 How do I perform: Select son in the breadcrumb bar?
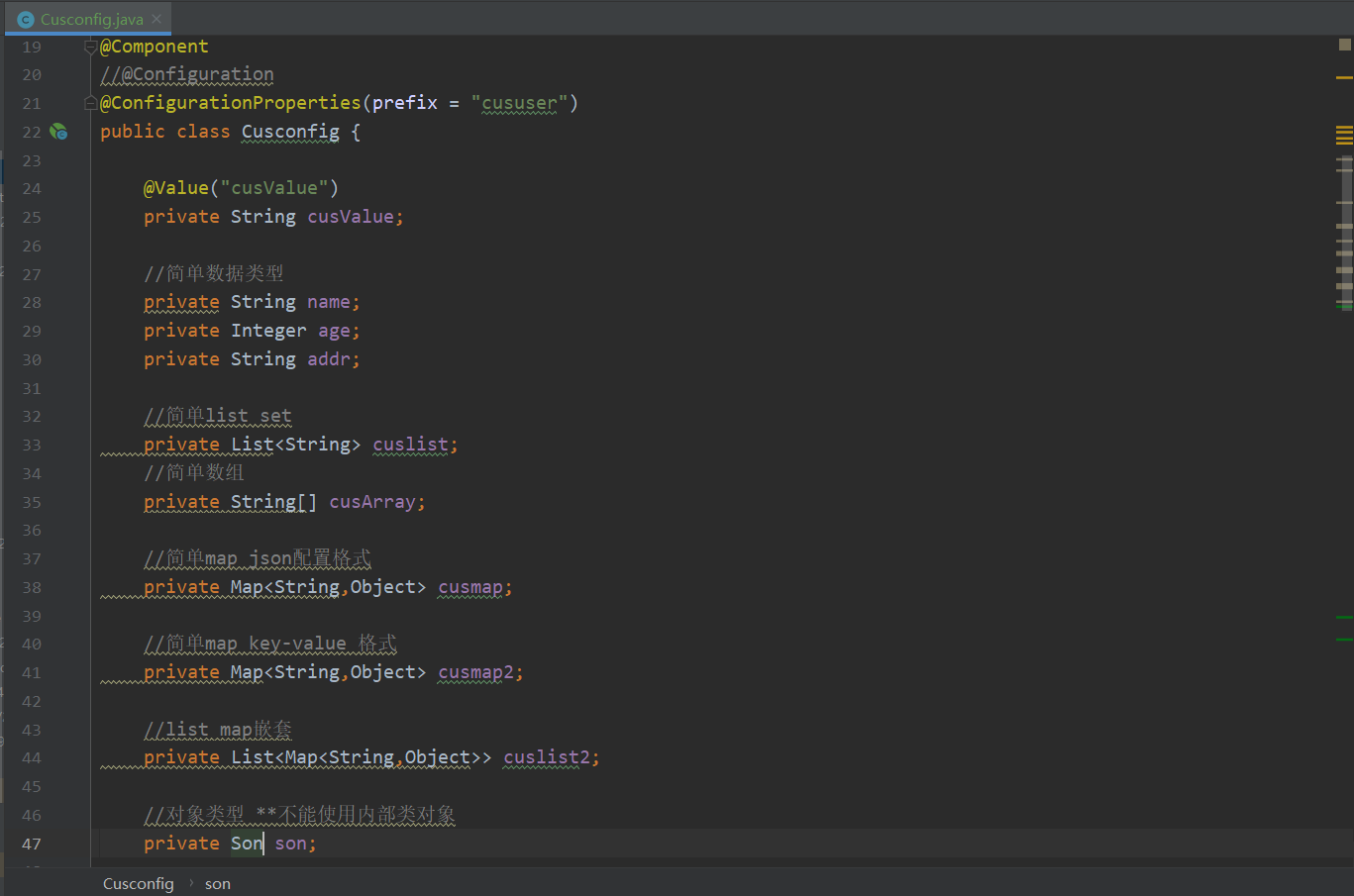(217, 883)
